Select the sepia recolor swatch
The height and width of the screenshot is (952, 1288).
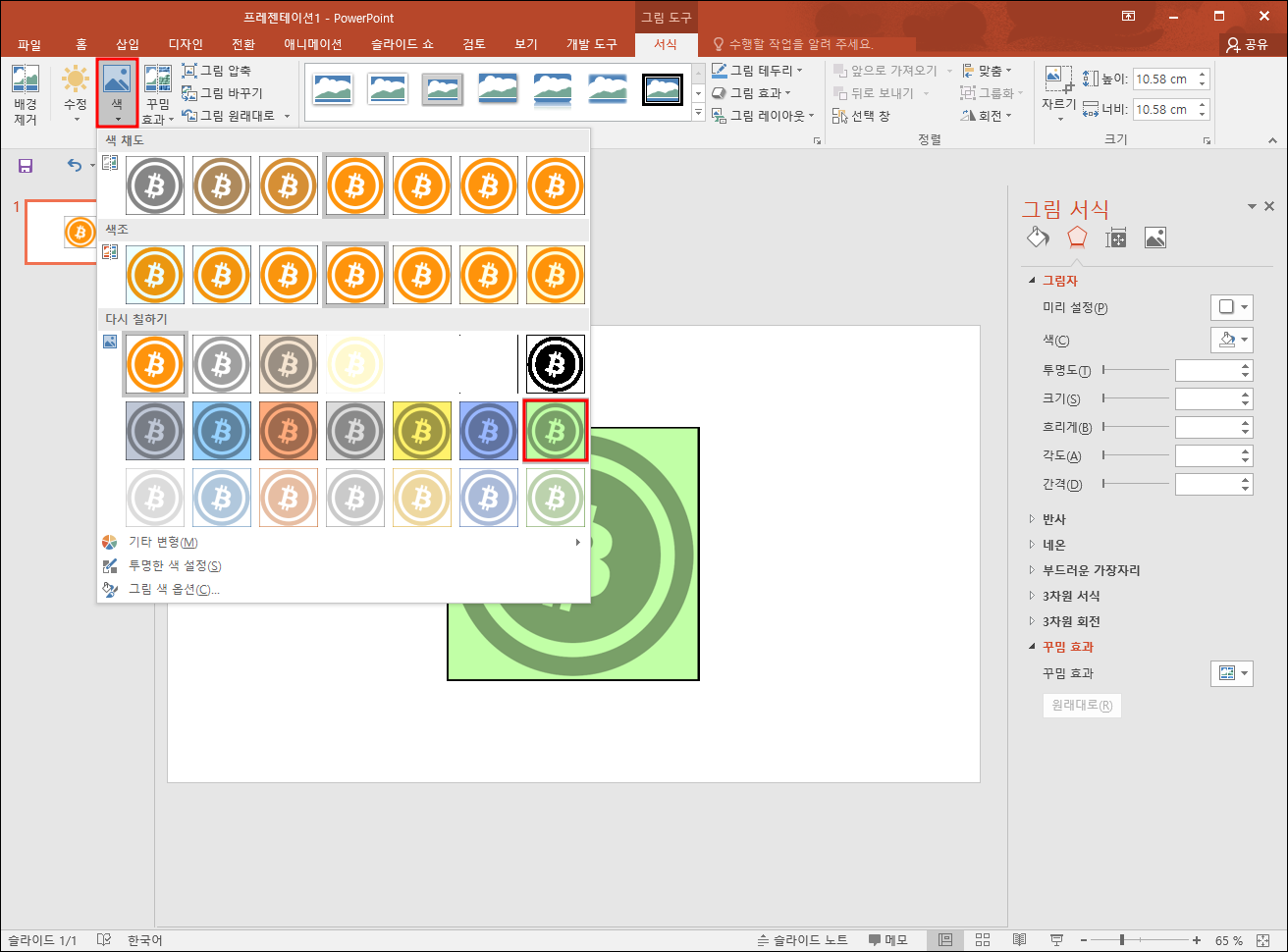coord(289,364)
